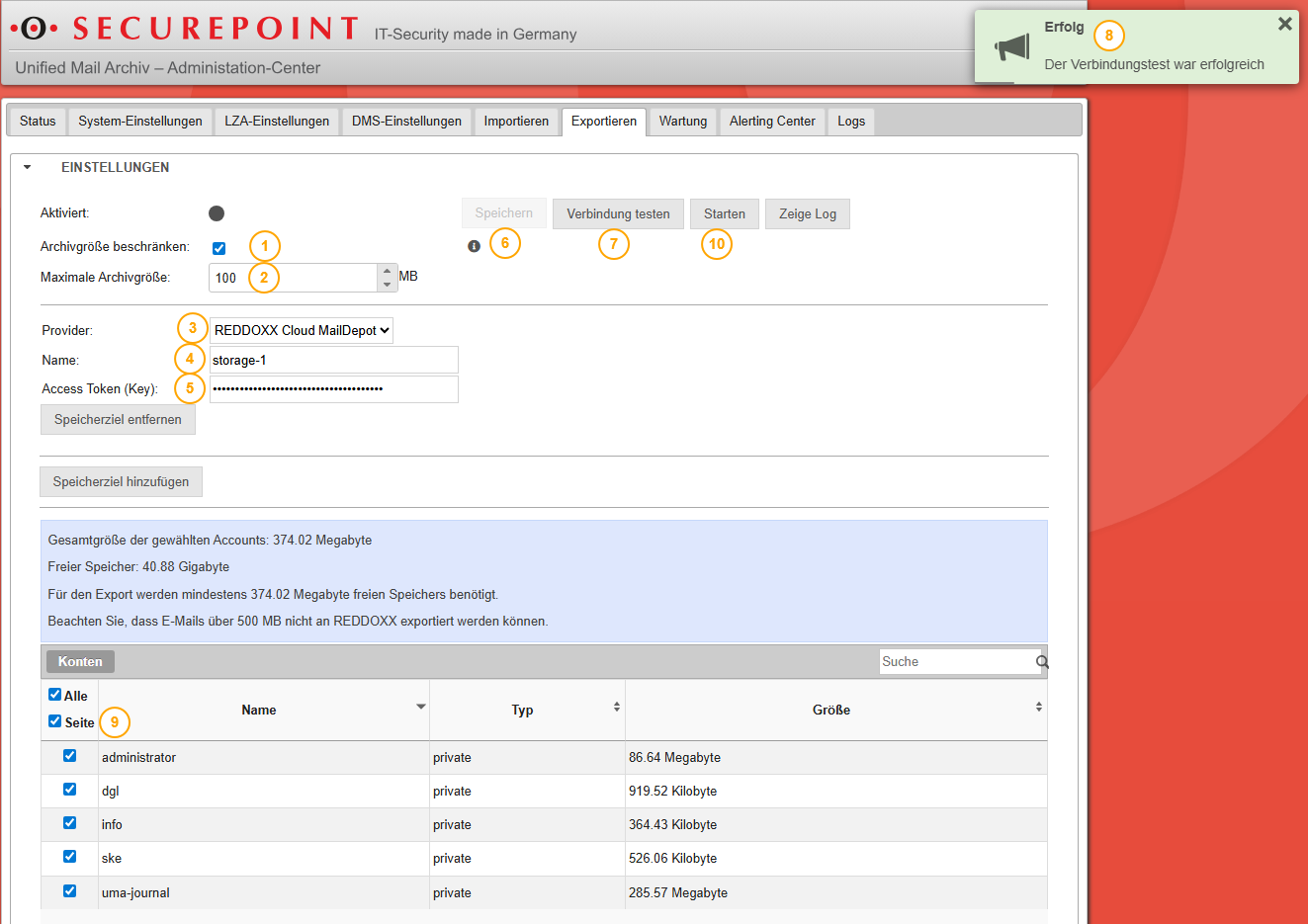This screenshot has width=1308, height=924.
Task: Click the Konten button
Action: (x=80, y=662)
